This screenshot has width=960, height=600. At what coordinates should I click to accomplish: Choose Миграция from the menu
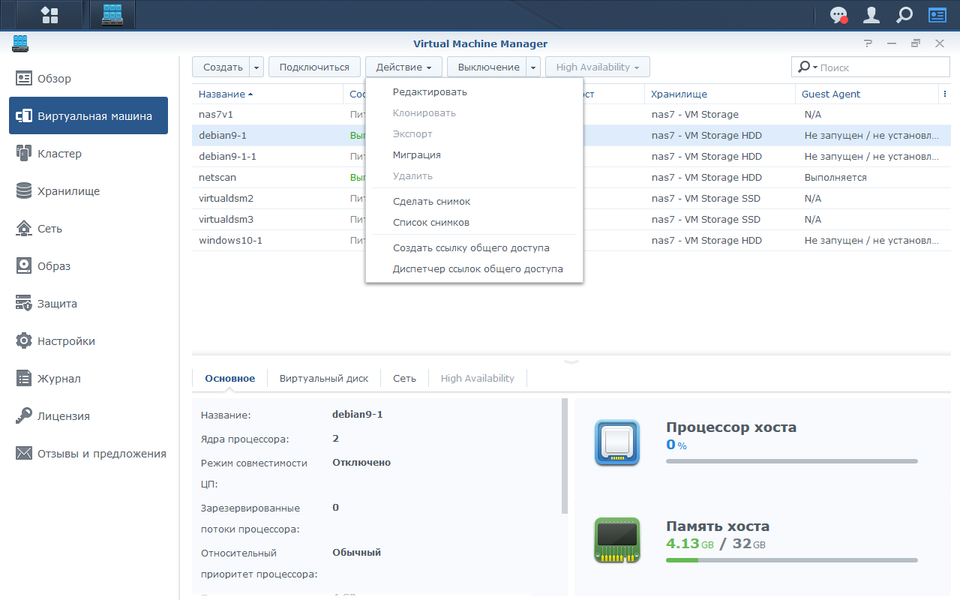416,155
